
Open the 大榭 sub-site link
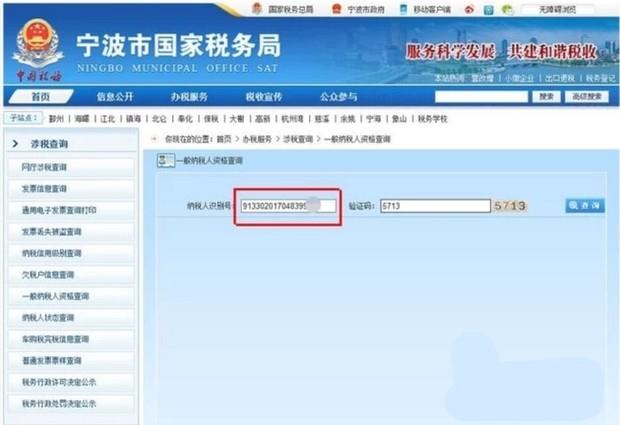point(237,119)
